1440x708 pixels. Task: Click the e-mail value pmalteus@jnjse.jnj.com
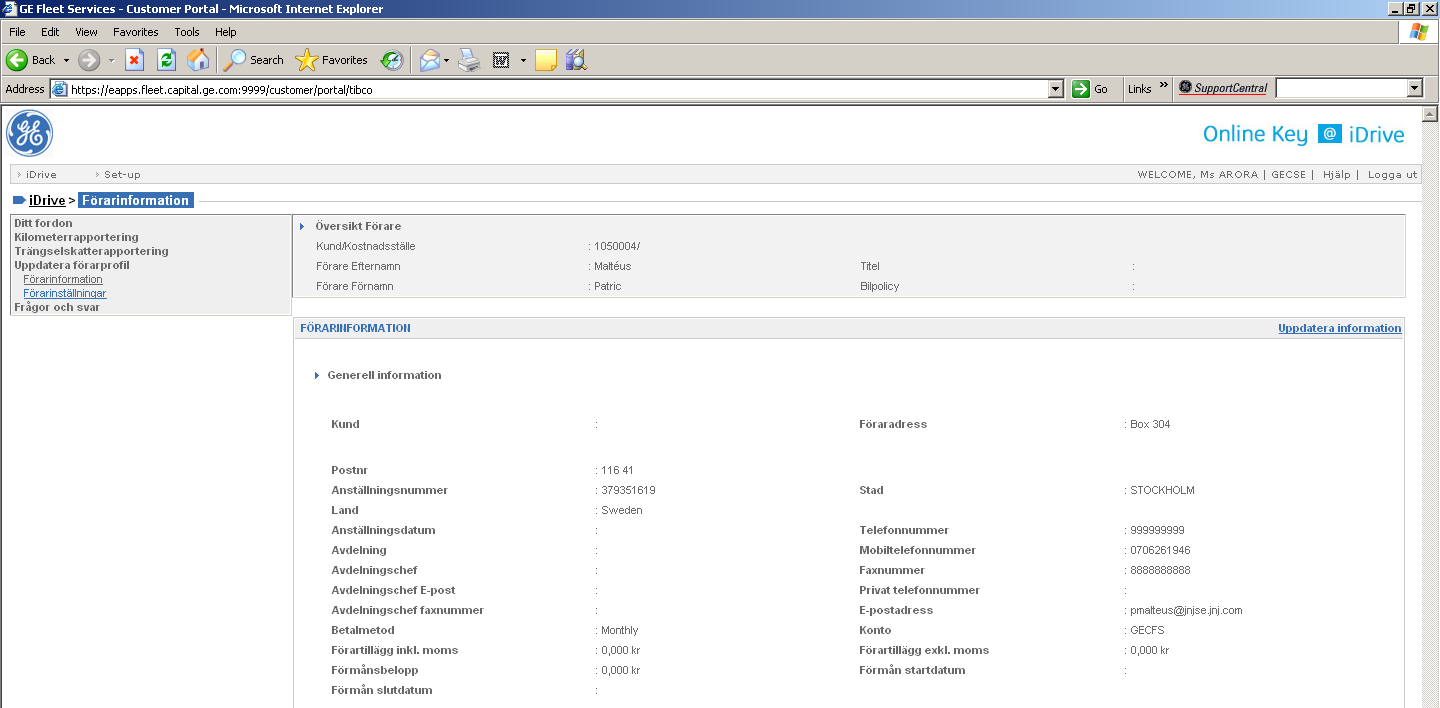tap(1186, 610)
